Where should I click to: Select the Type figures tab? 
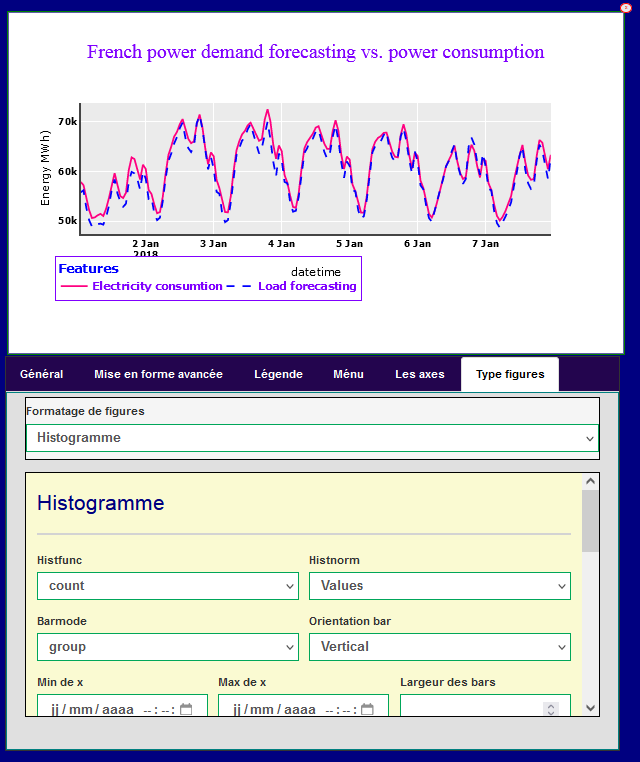pos(510,374)
